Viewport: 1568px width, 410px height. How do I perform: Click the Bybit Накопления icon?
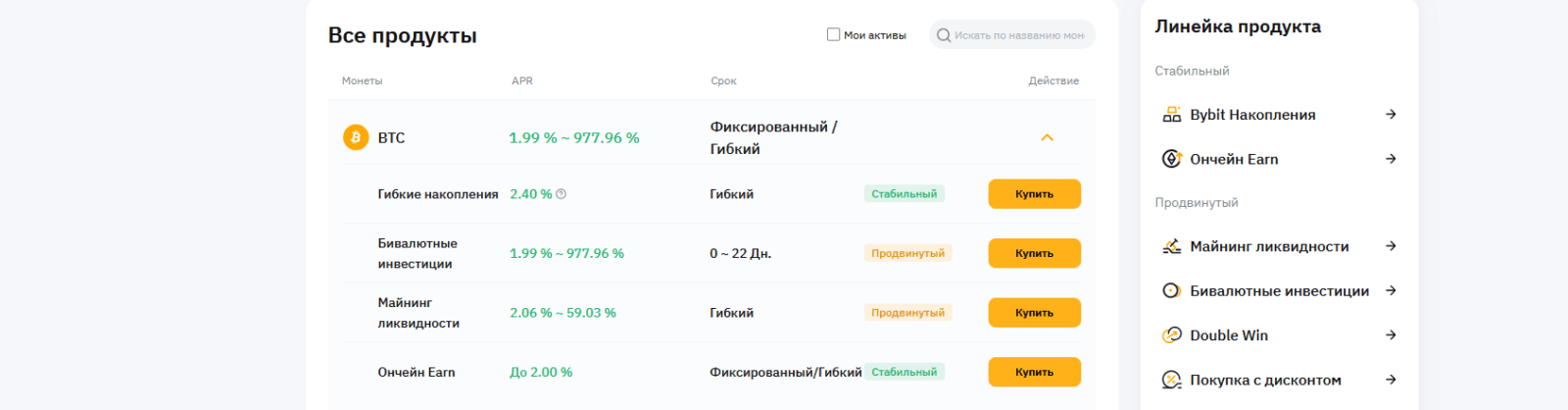(x=1171, y=115)
